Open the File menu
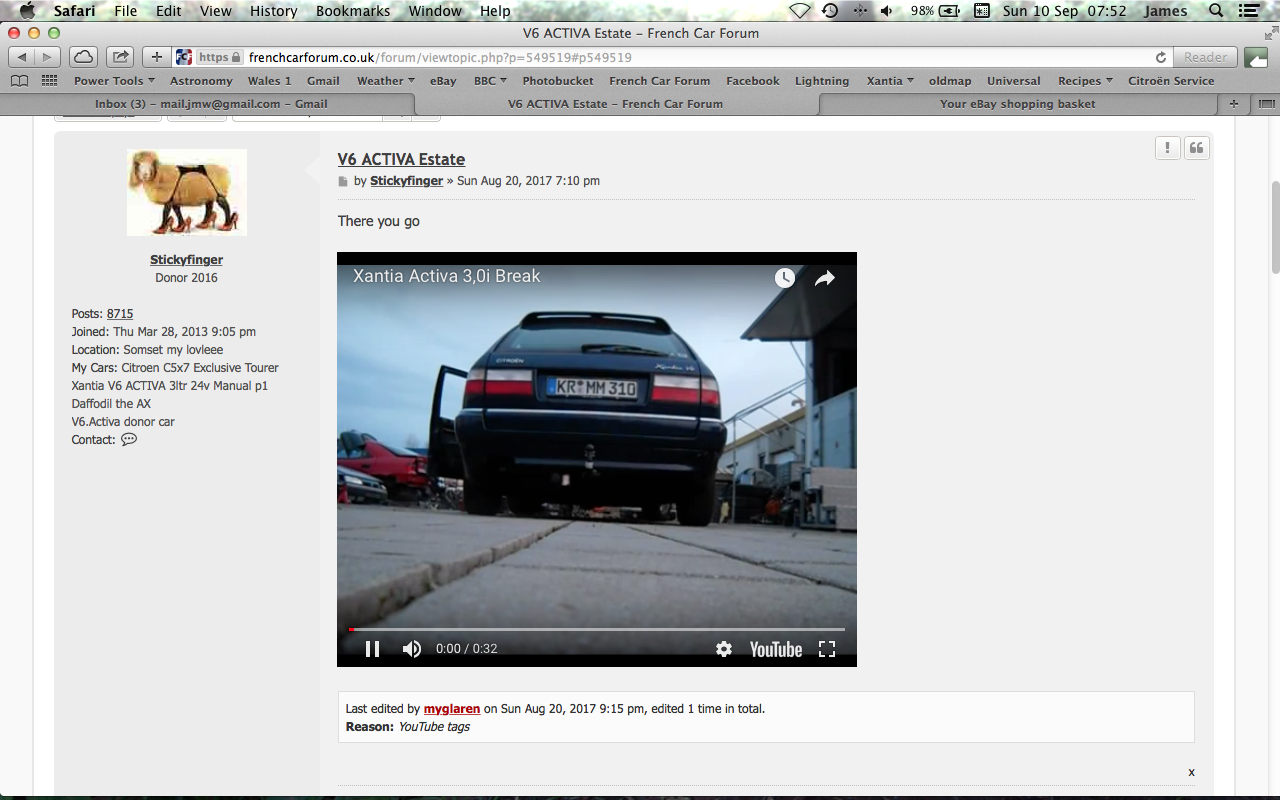1280x800 pixels. pos(126,11)
